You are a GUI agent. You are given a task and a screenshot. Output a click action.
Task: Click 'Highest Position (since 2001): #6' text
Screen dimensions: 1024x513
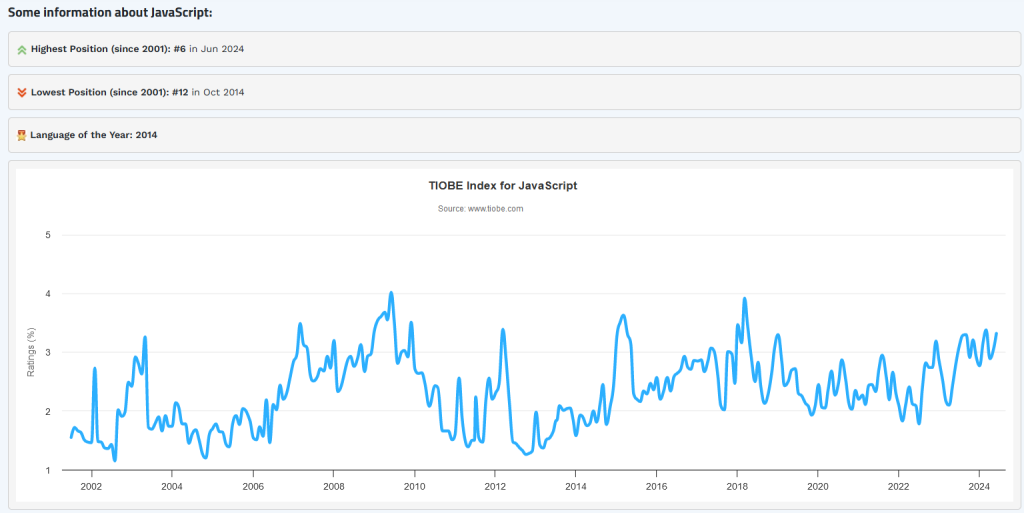108,49
